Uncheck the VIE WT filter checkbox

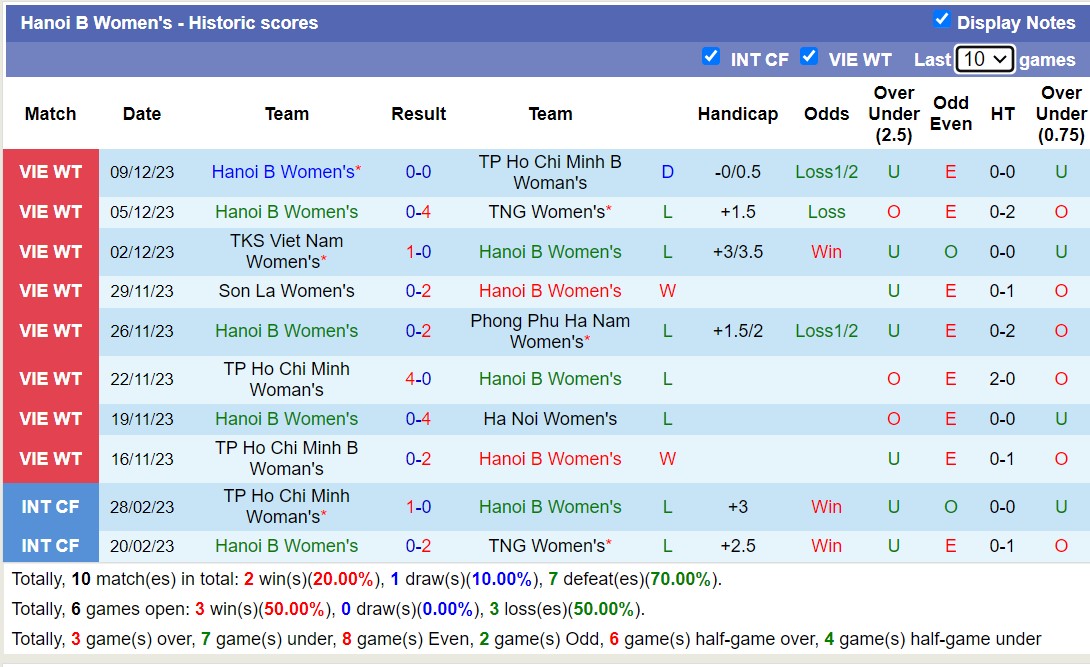coord(809,57)
